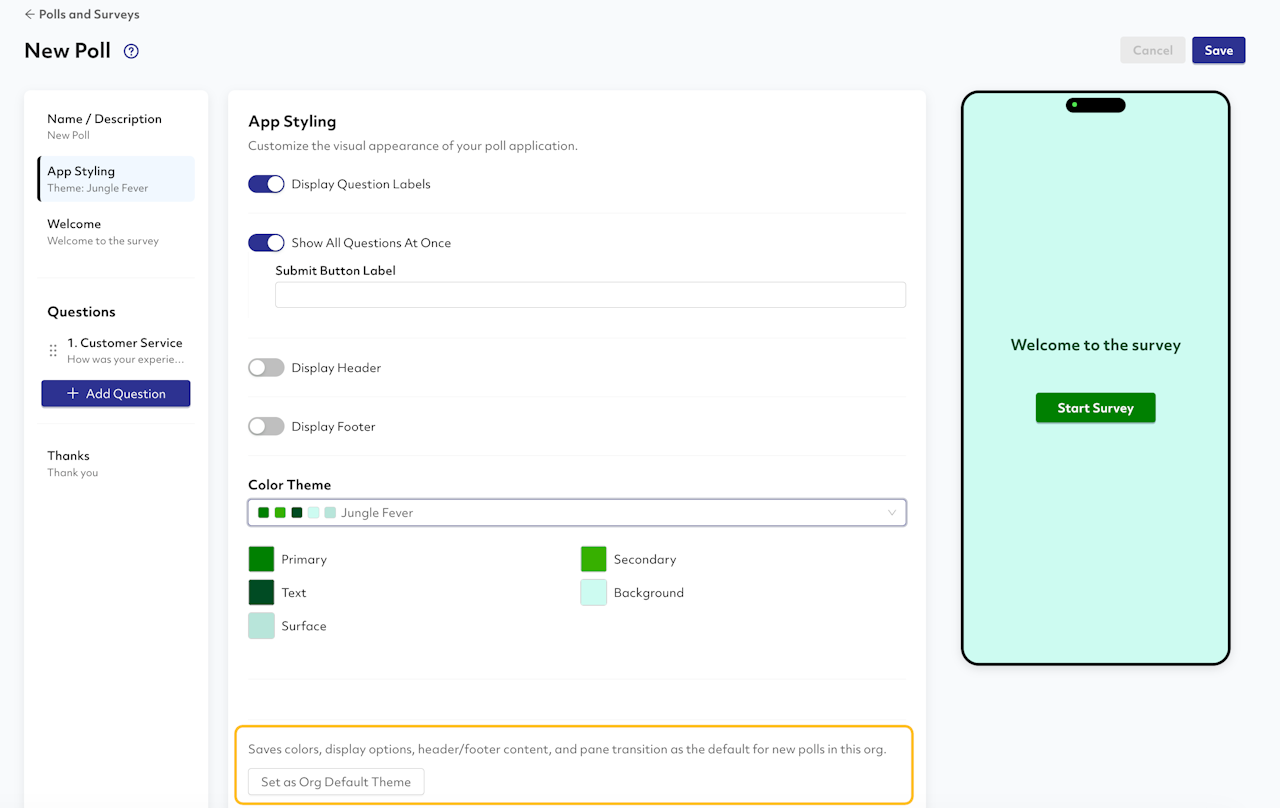Open the Thanks section

point(116,463)
